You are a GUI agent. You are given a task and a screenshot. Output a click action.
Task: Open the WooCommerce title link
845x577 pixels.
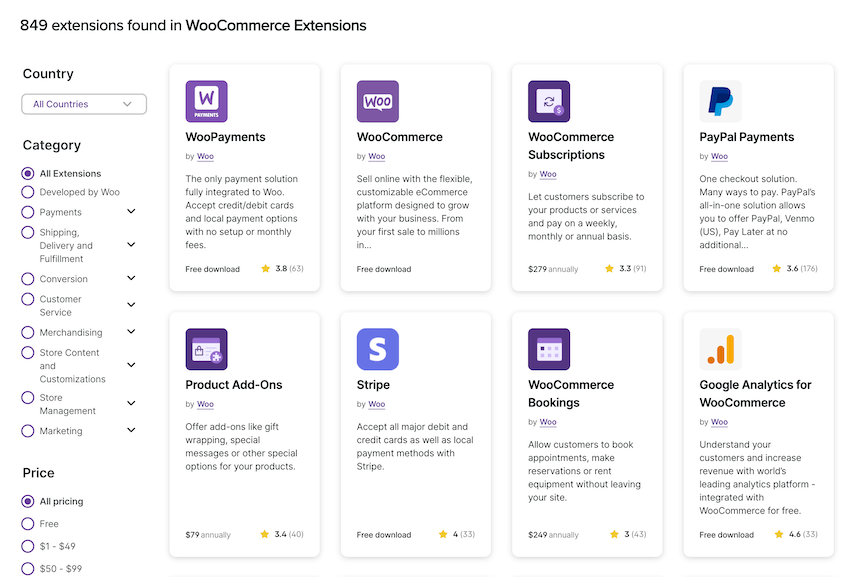click(399, 137)
